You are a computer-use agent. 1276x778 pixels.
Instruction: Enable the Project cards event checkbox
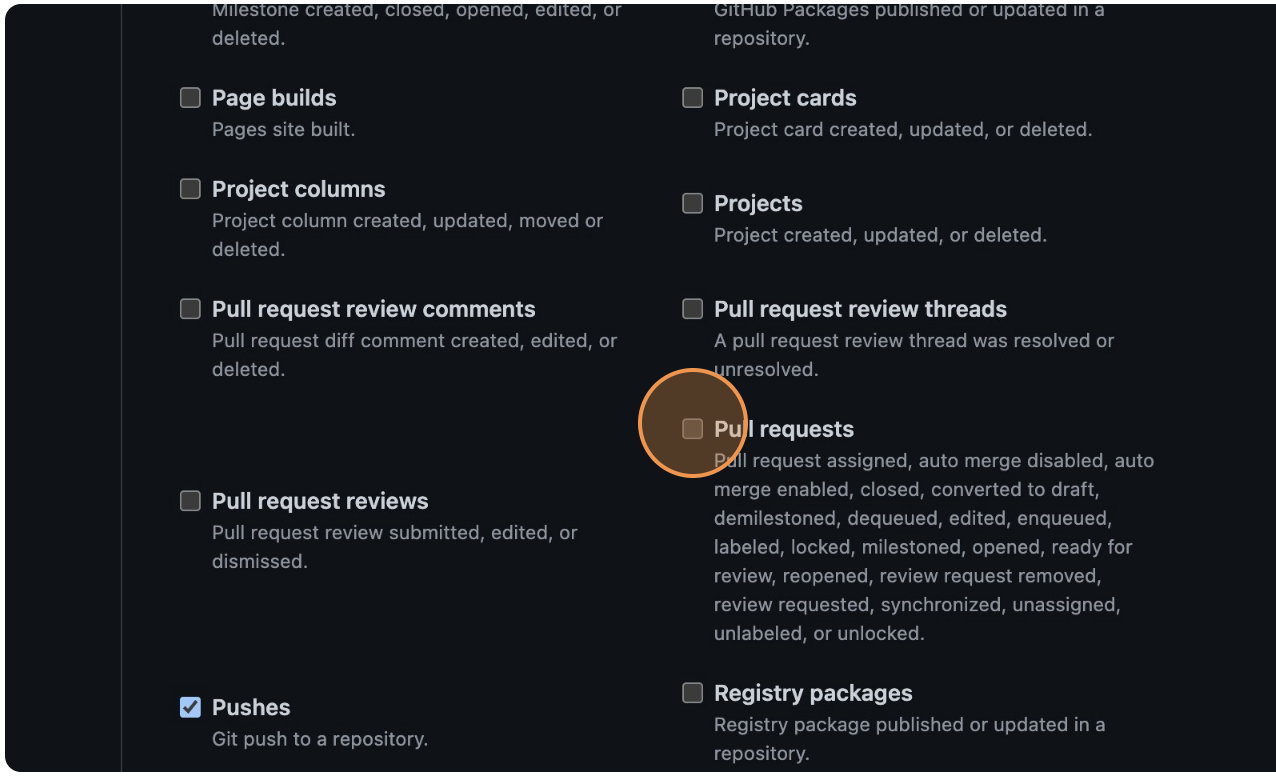(692, 97)
